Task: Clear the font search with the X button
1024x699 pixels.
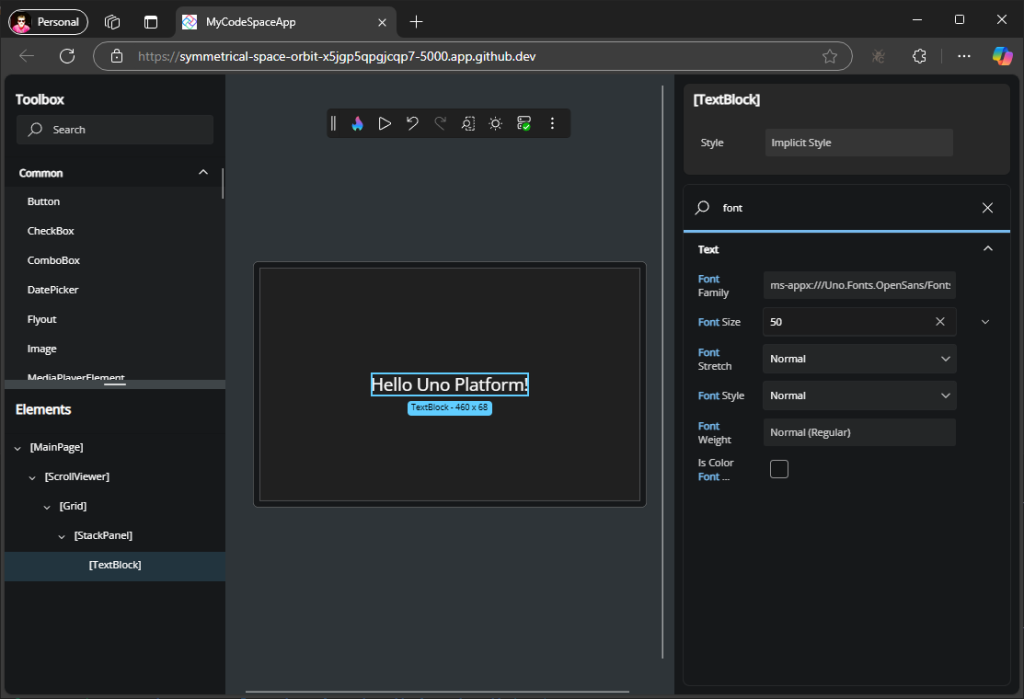Action: pos(987,207)
